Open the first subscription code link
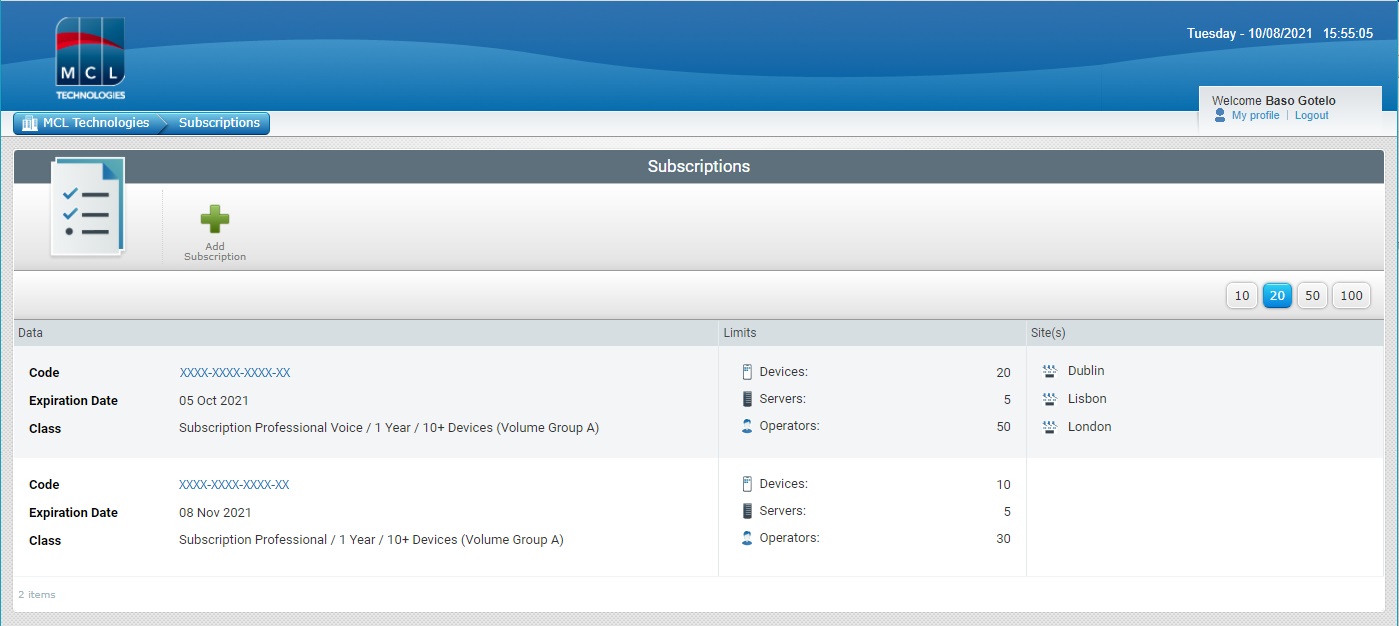This screenshot has width=1399, height=626. click(x=233, y=372)
